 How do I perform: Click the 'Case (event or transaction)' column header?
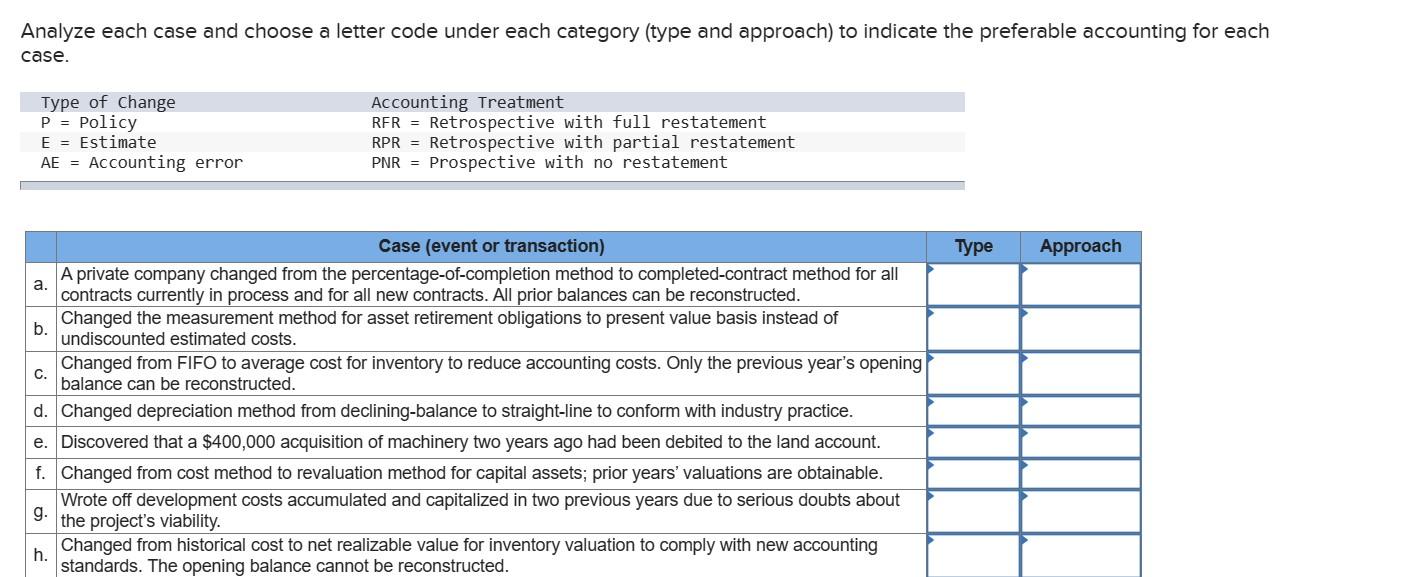coord(491,246)
